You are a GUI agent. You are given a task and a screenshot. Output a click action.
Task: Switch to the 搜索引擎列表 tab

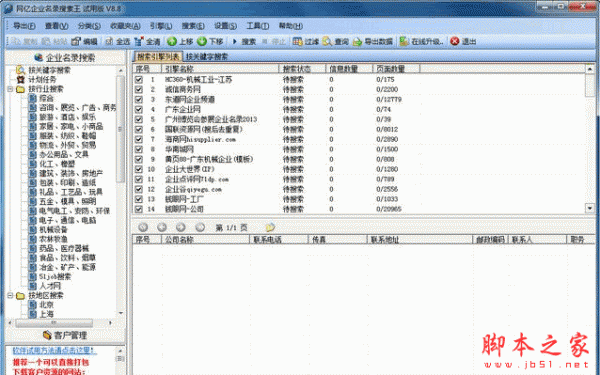click(158, 57)
